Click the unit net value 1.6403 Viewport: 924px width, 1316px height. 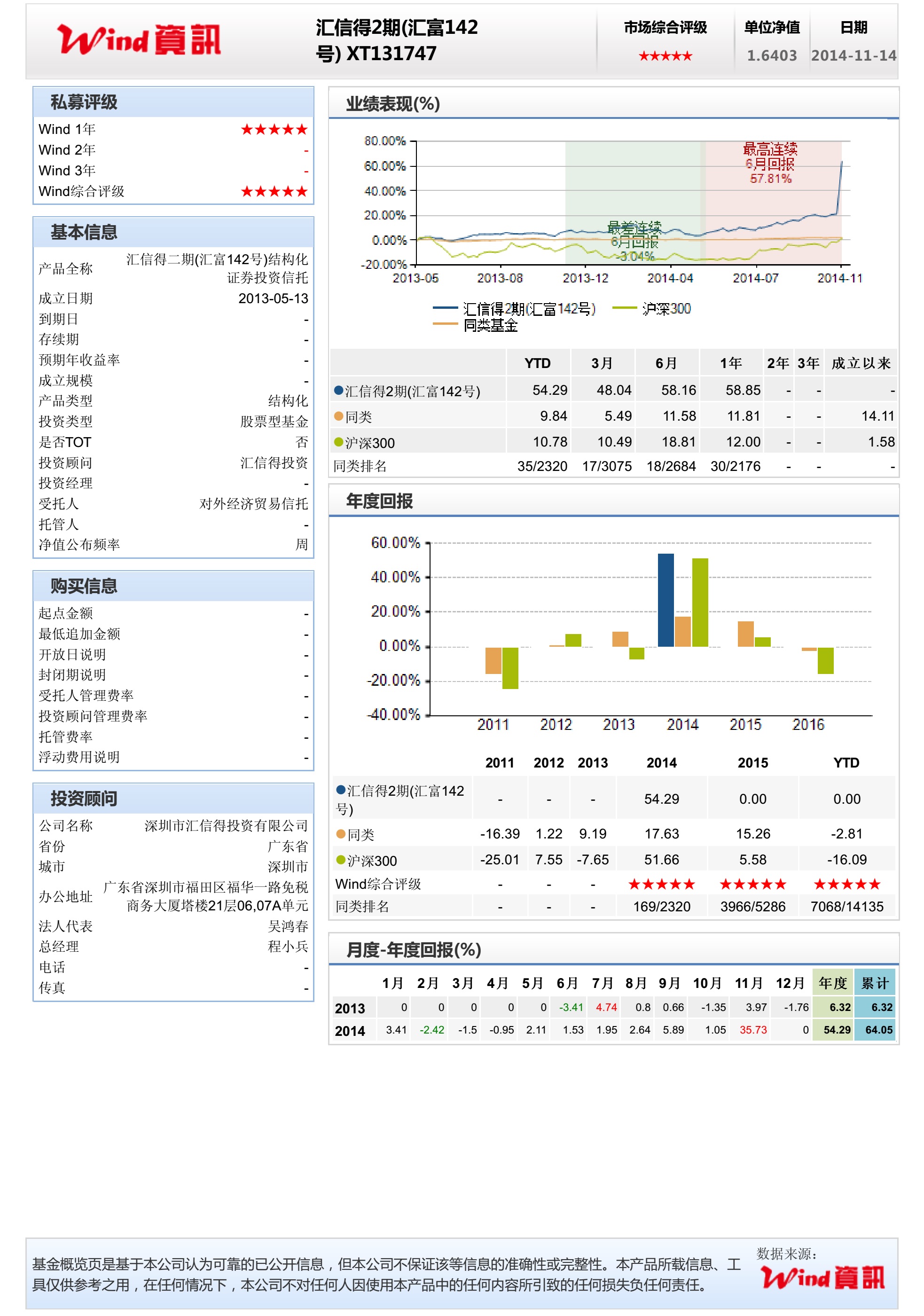coord(772,55)
